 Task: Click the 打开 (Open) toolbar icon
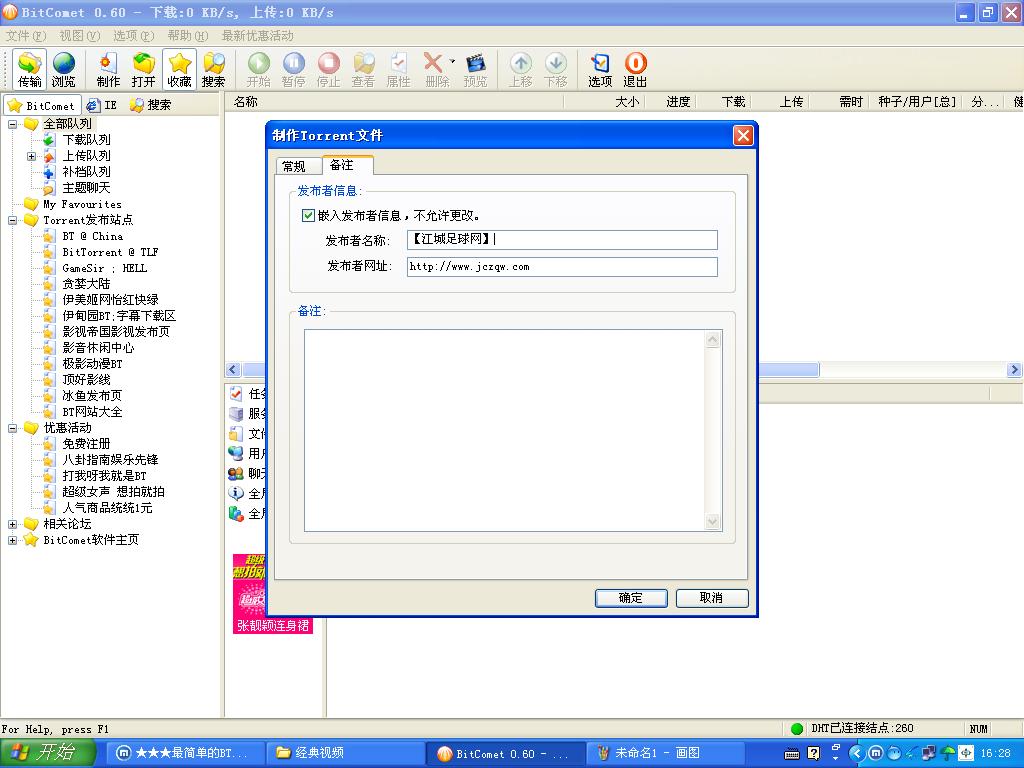[x=144, y=69]
